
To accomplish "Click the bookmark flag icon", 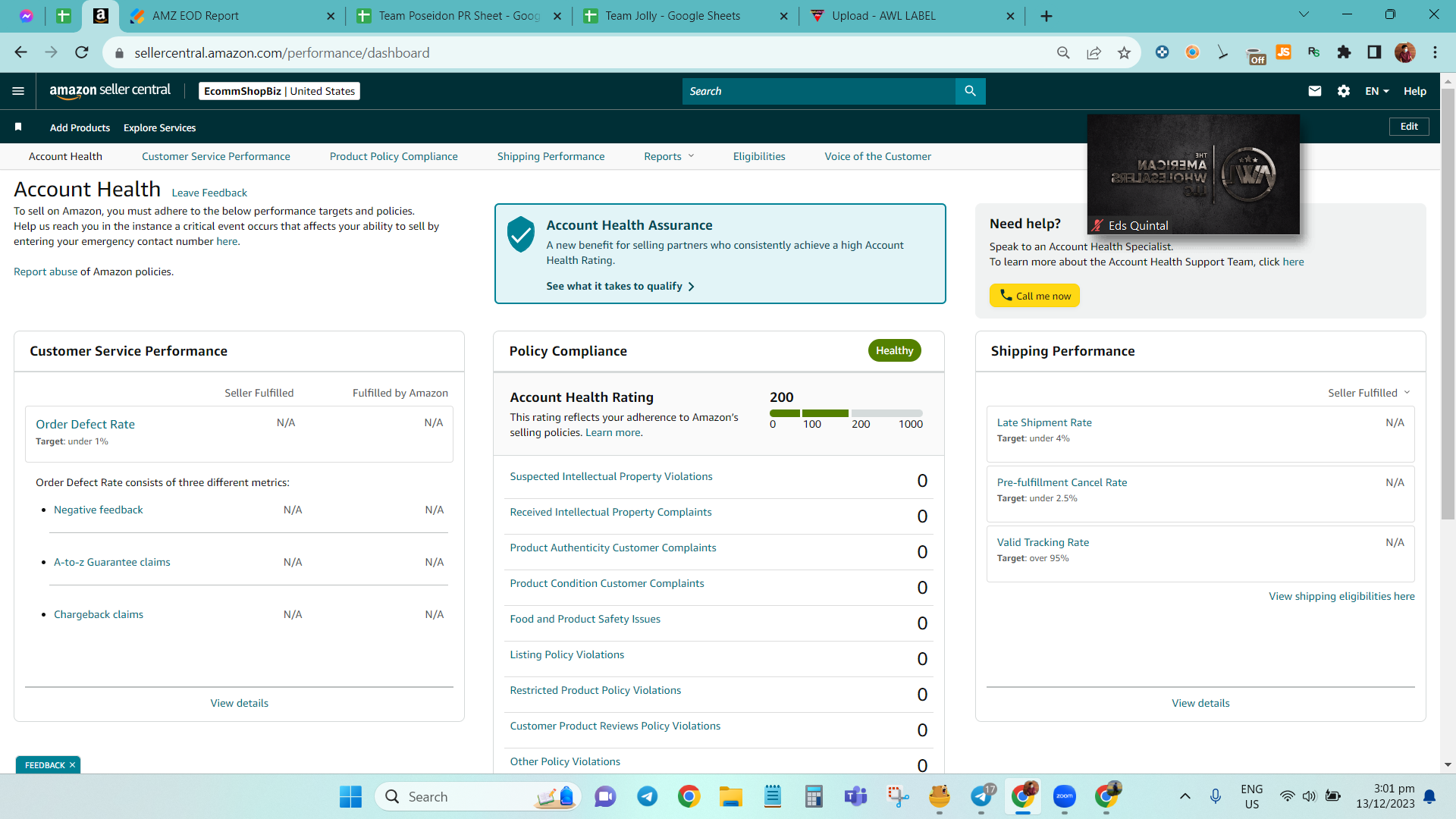I will [18, 127].
